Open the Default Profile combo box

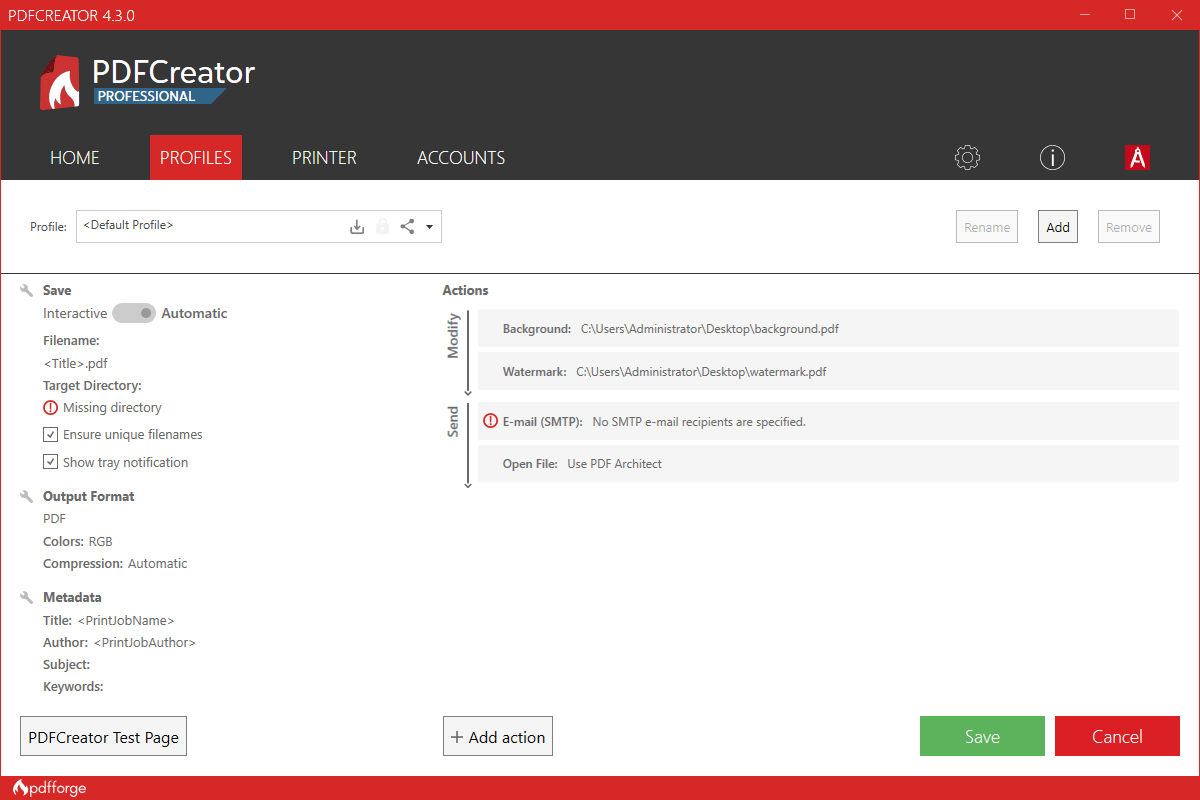tap(259, 227)
